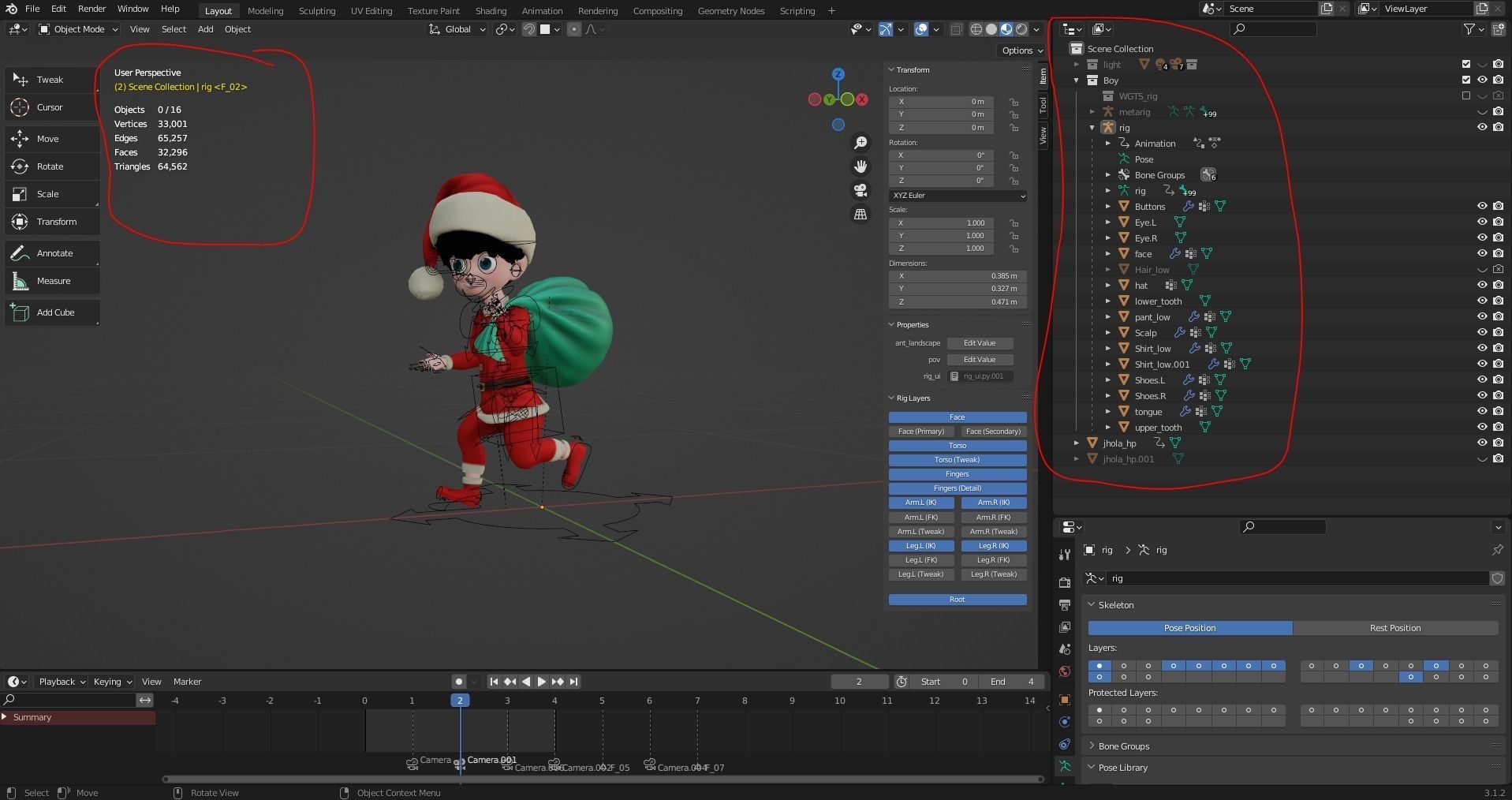
Task: Open the Output properties tab icon
Action: pos(1065,604)
